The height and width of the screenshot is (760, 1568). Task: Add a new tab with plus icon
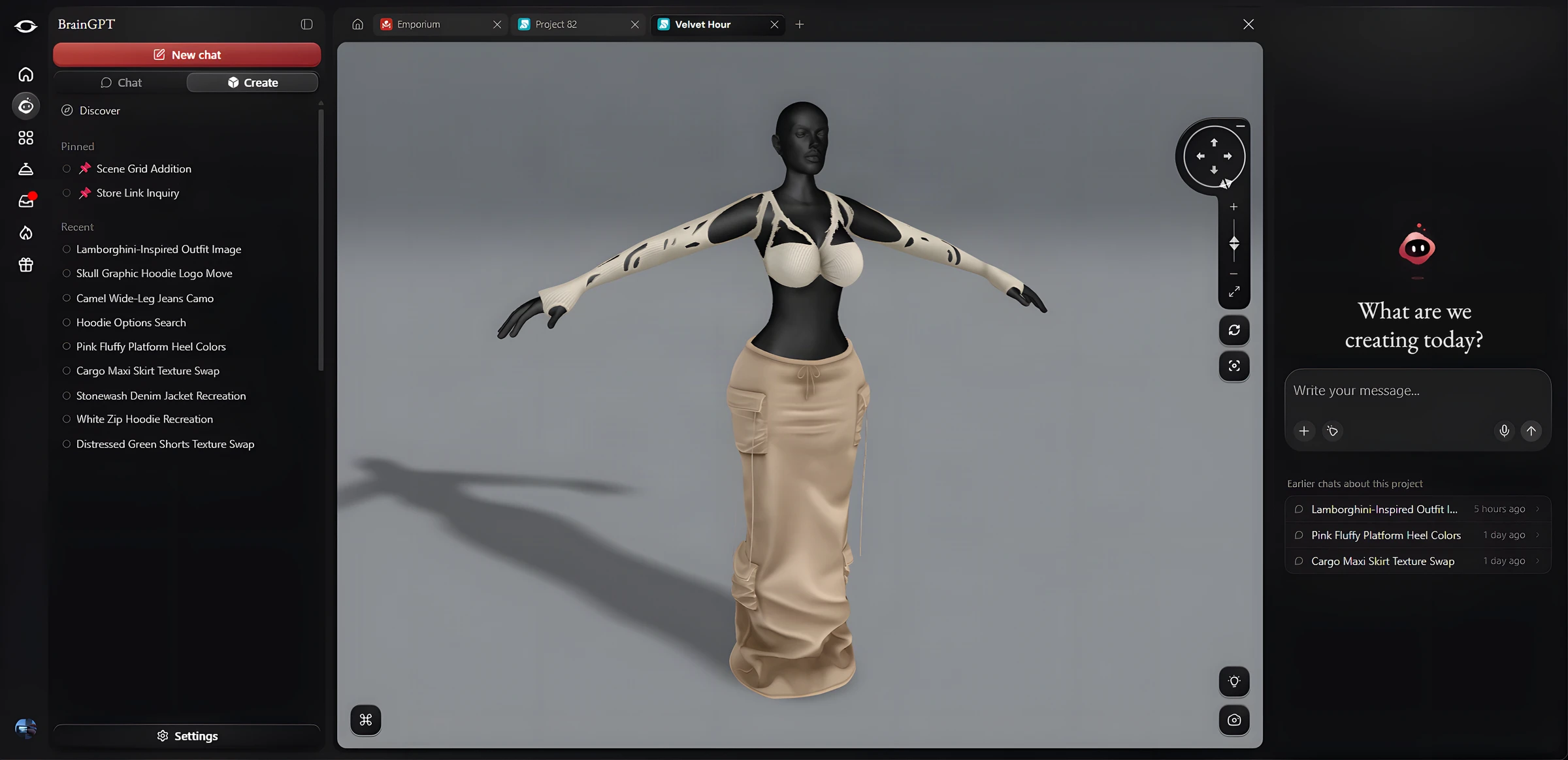[x=799, y=24]
